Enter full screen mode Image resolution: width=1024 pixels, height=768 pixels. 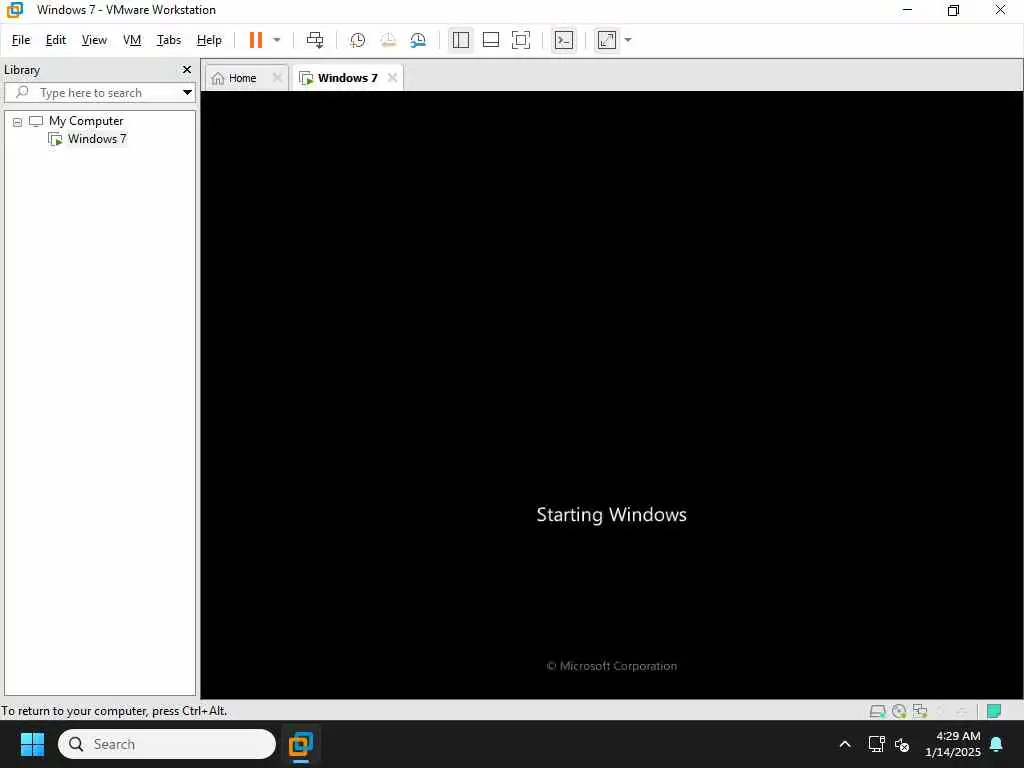coord(520,40)
